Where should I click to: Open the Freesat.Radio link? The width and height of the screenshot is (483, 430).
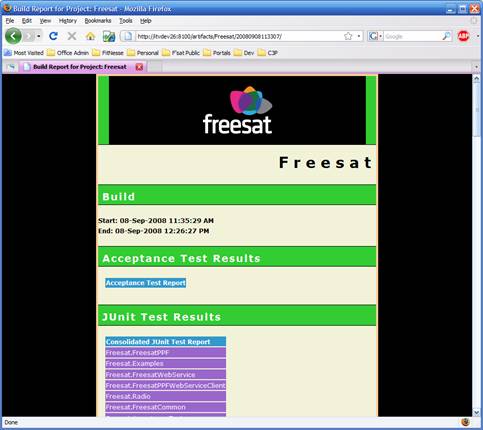click(x=128, y=396)
